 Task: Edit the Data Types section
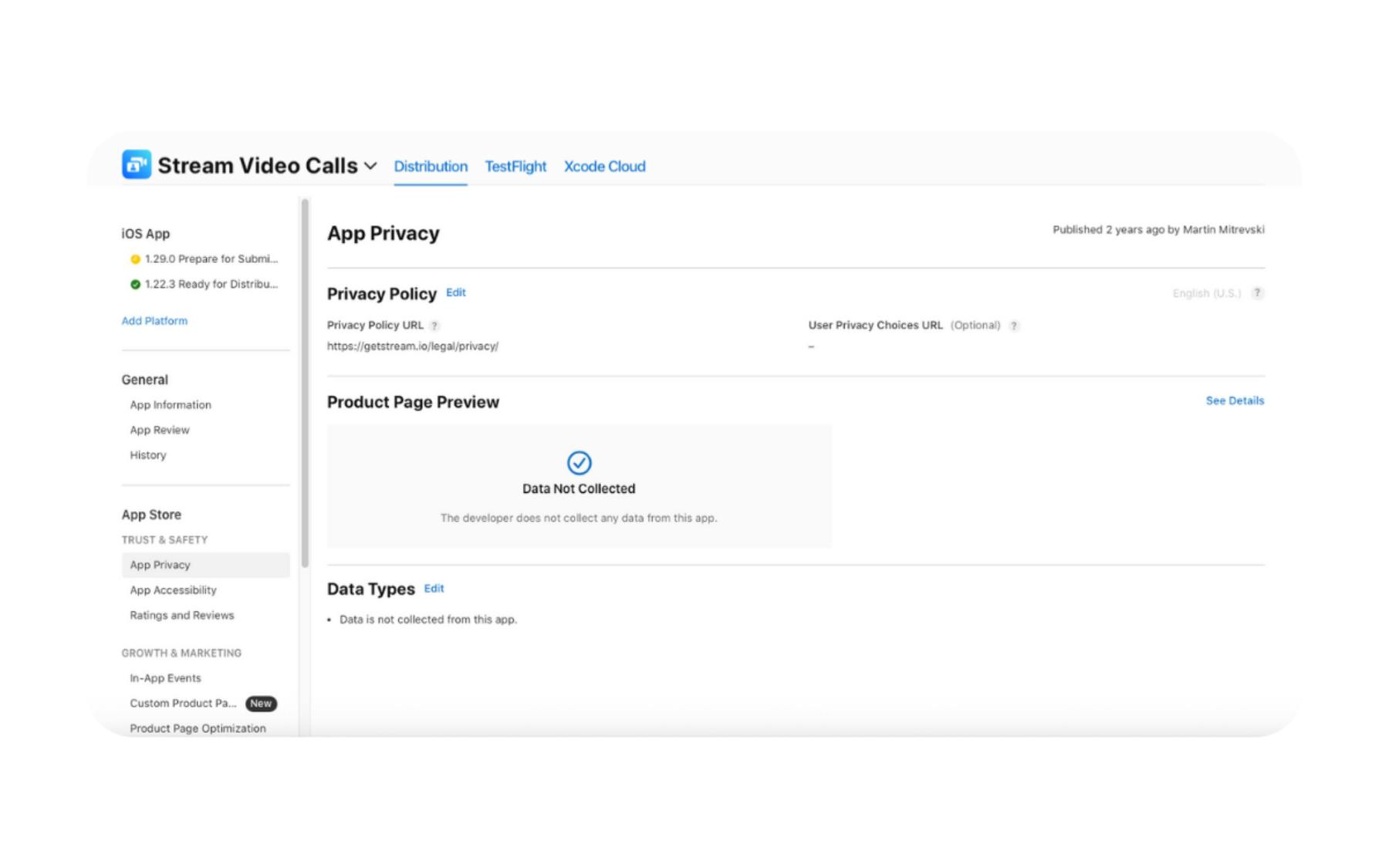(434, 588)
